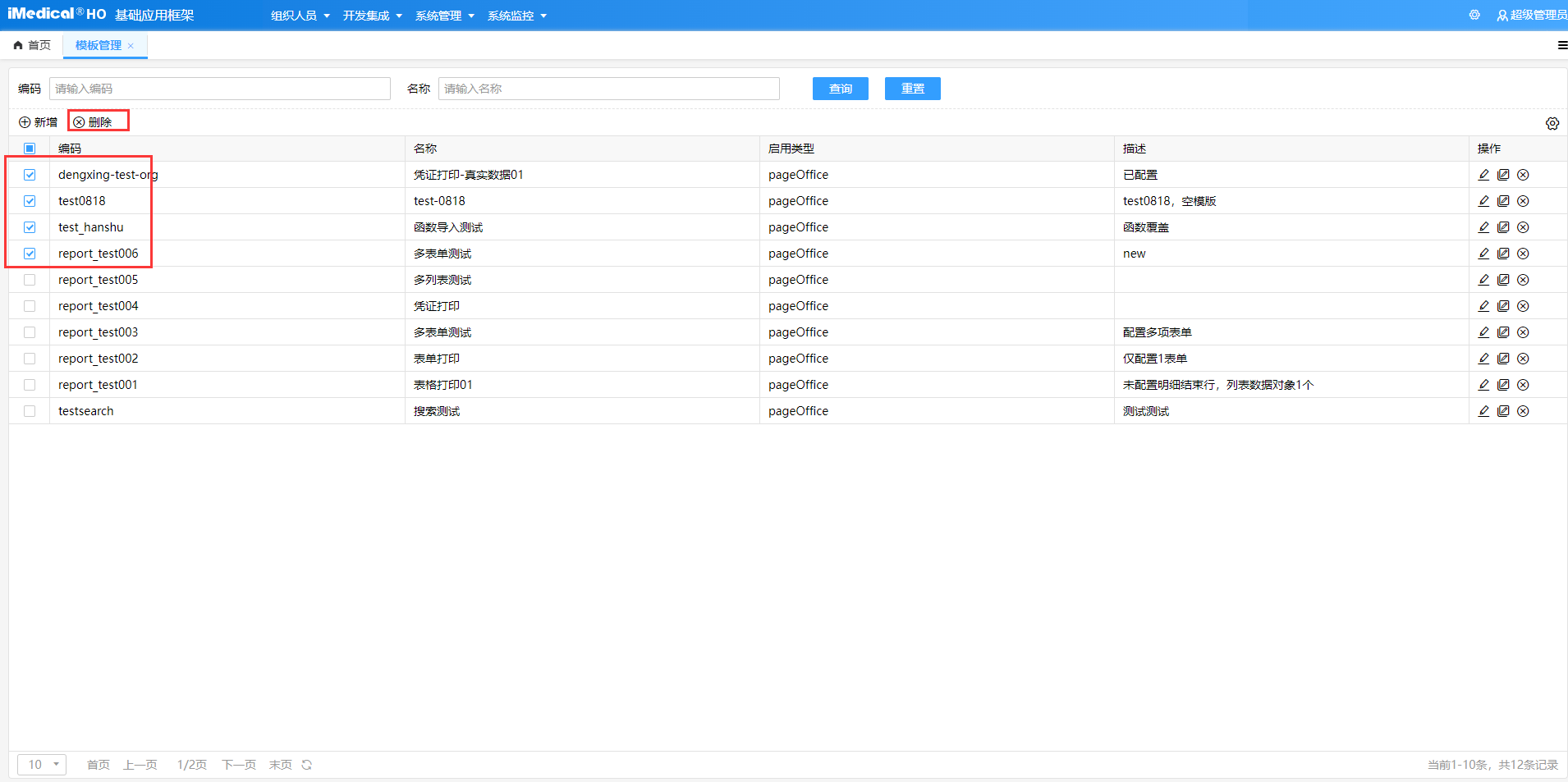Focus the 编码 input field
Screen dimensions: 1568x782
click(219, 89)
